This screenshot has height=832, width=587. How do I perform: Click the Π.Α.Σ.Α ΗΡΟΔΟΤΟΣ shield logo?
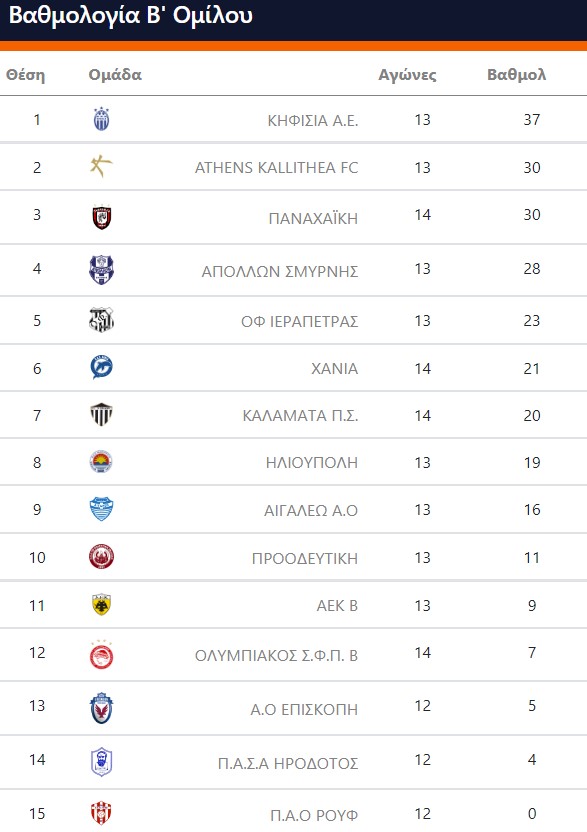[x=101, y=762]
